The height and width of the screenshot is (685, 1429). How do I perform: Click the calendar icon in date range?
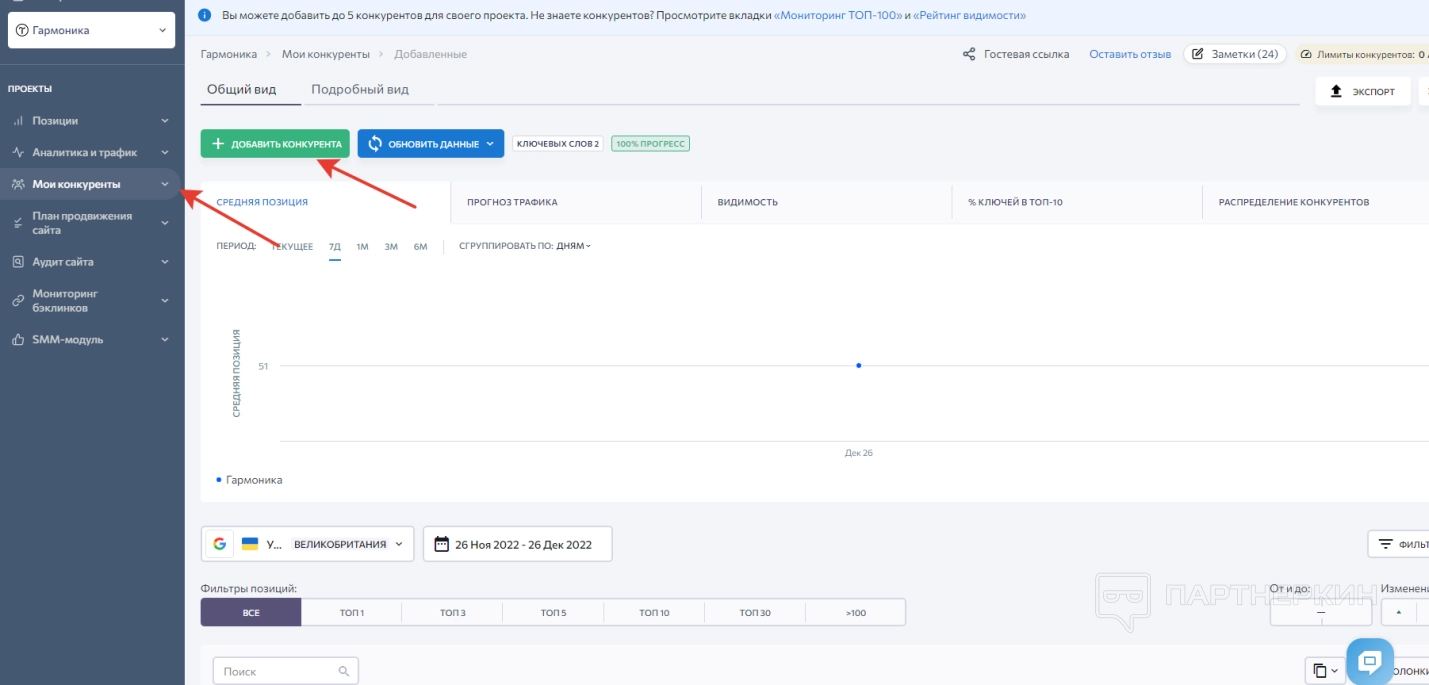tap(441, 544)
